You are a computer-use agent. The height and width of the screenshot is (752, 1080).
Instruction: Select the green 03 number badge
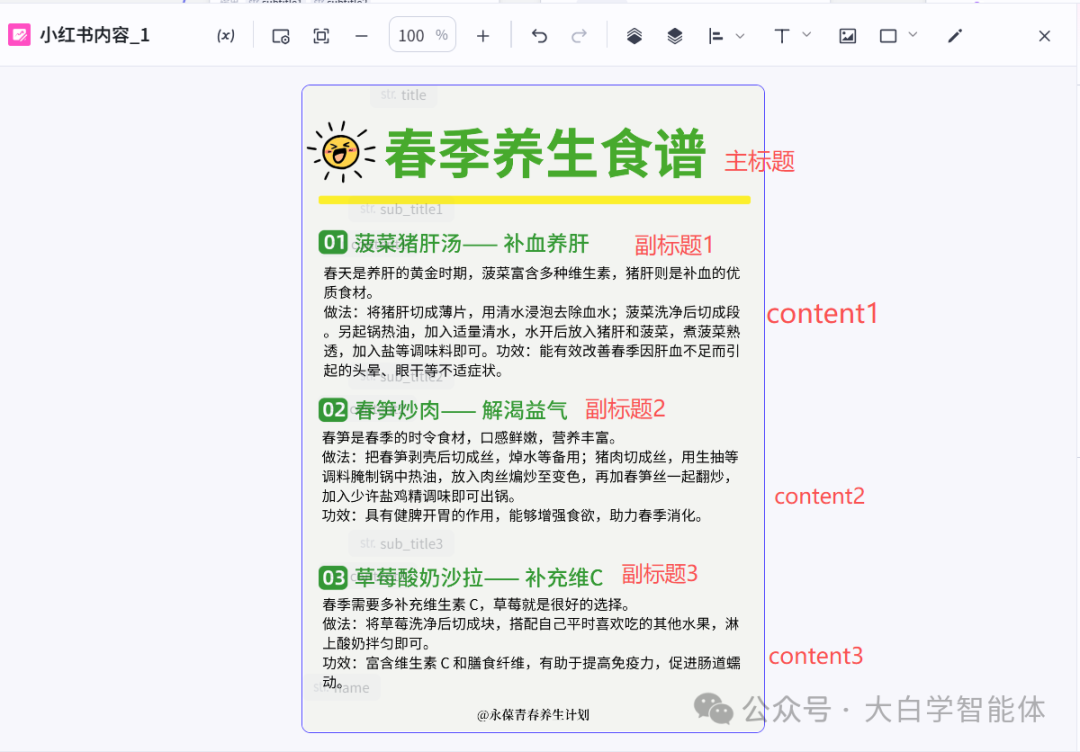333,577
